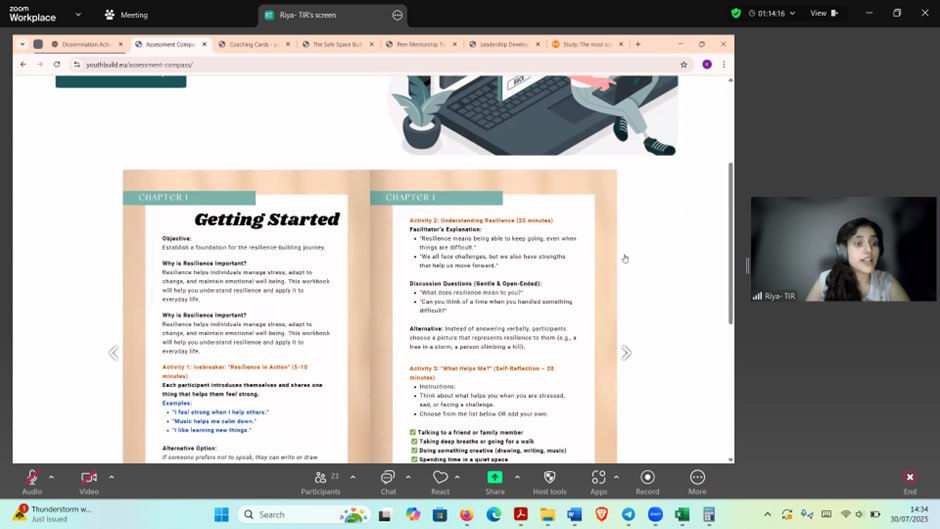
Task: Toggle the Video camera on
Action: point(89,478)
